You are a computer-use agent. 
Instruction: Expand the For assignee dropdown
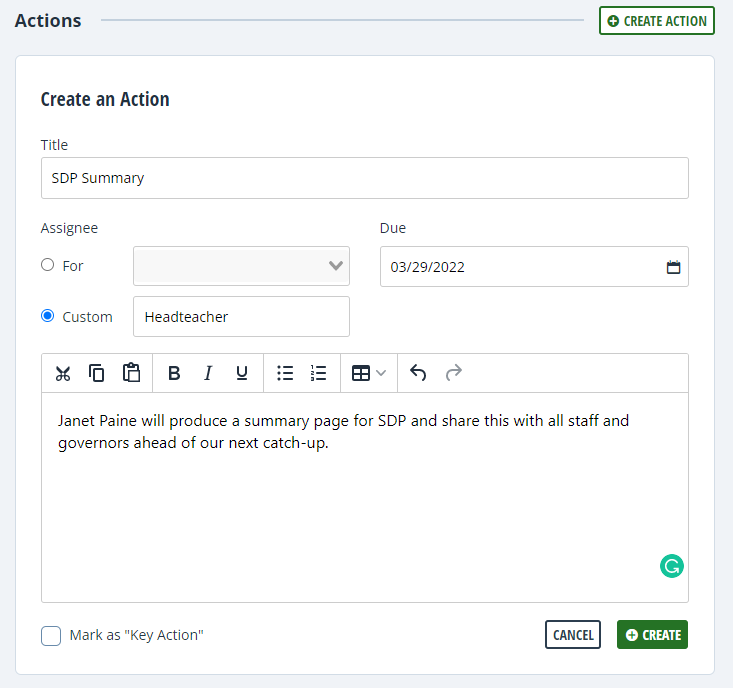point(241,266)
